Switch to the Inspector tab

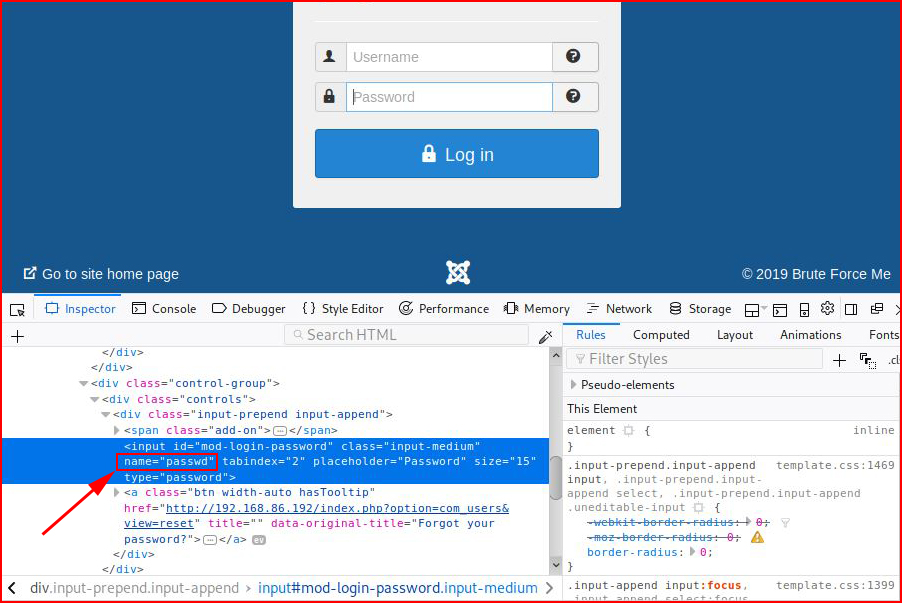point(81,309)
